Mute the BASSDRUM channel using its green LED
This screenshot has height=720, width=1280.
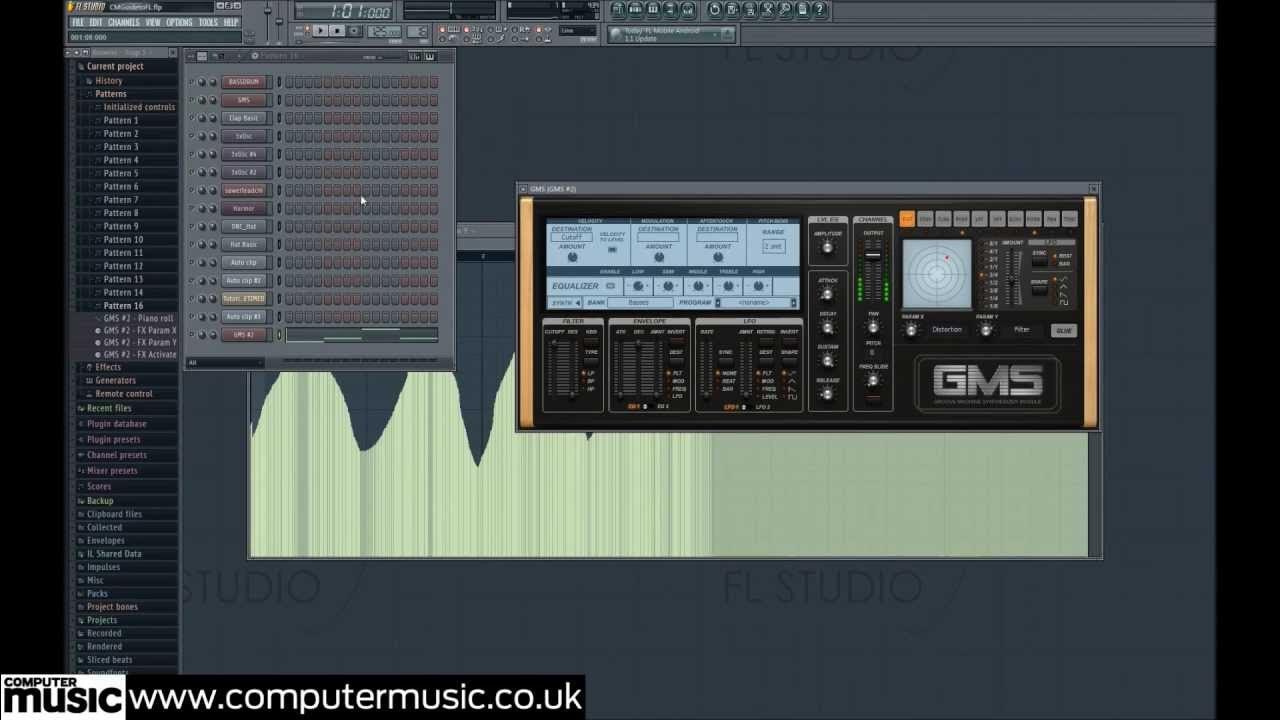191,82
